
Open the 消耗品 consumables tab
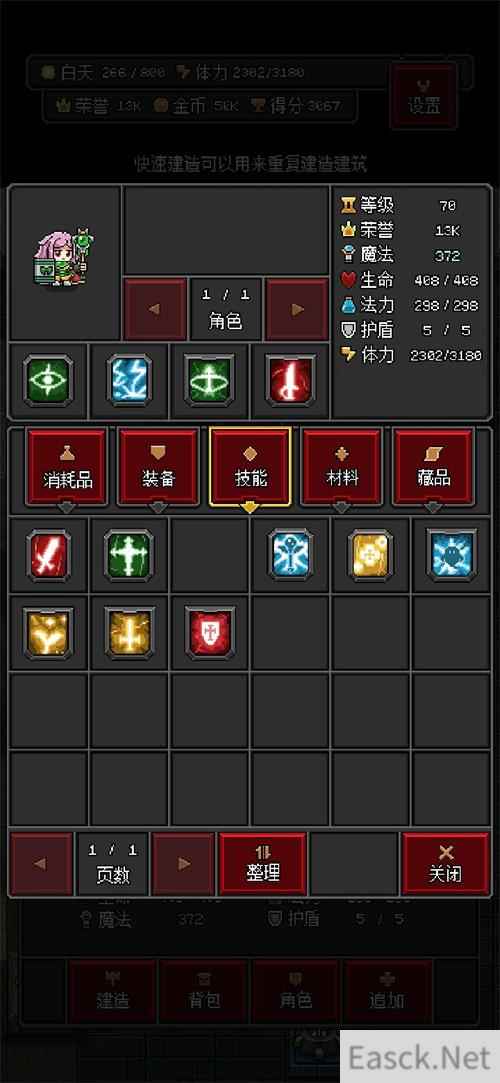(x=67, y=467)
